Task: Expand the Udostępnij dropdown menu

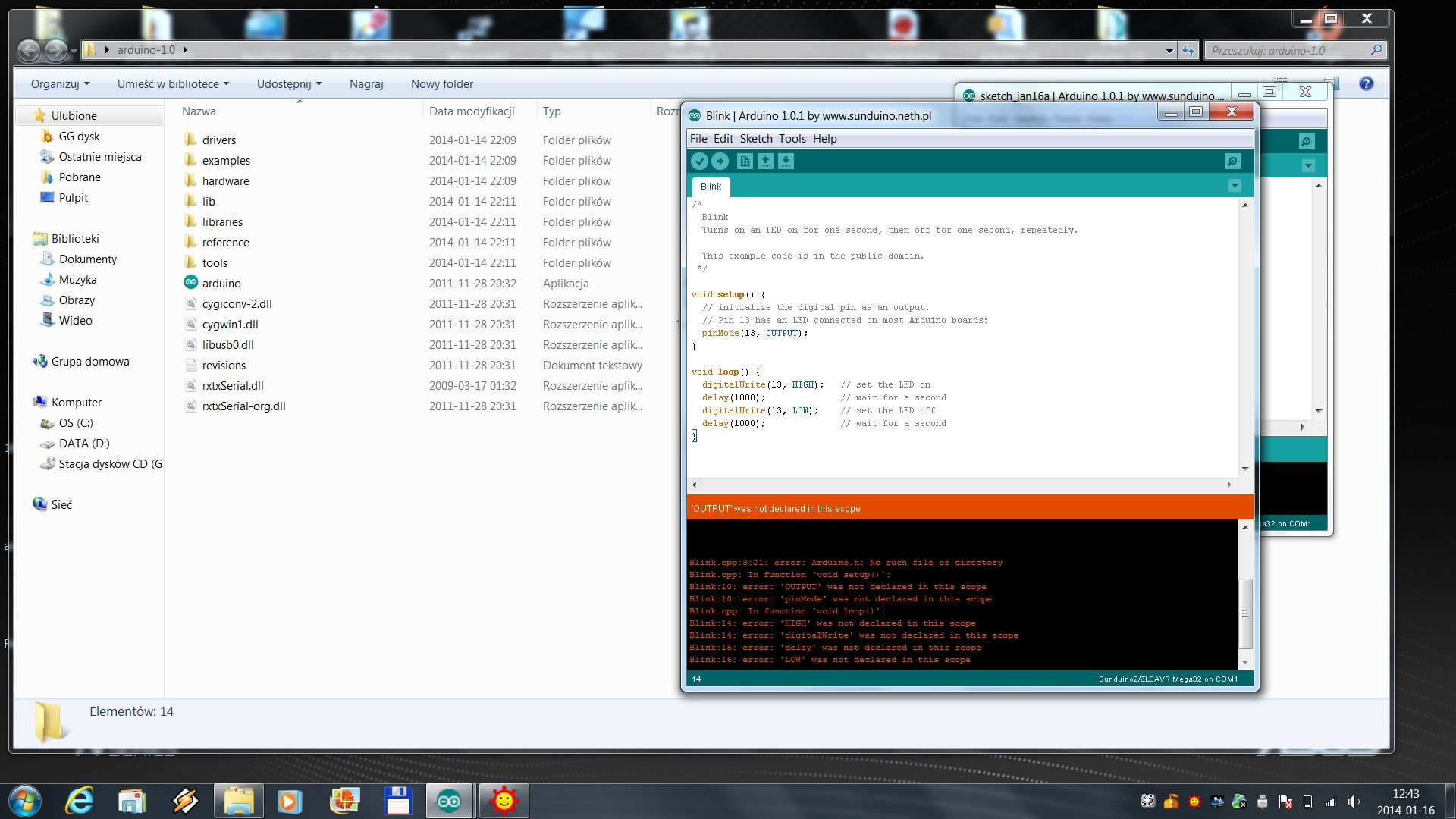Action: (x=289, y=83)
